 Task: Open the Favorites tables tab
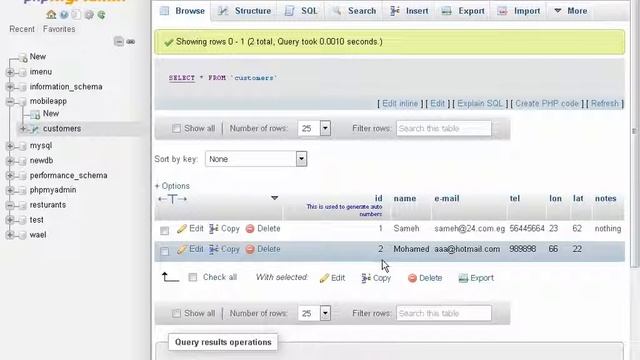[59, 29]
